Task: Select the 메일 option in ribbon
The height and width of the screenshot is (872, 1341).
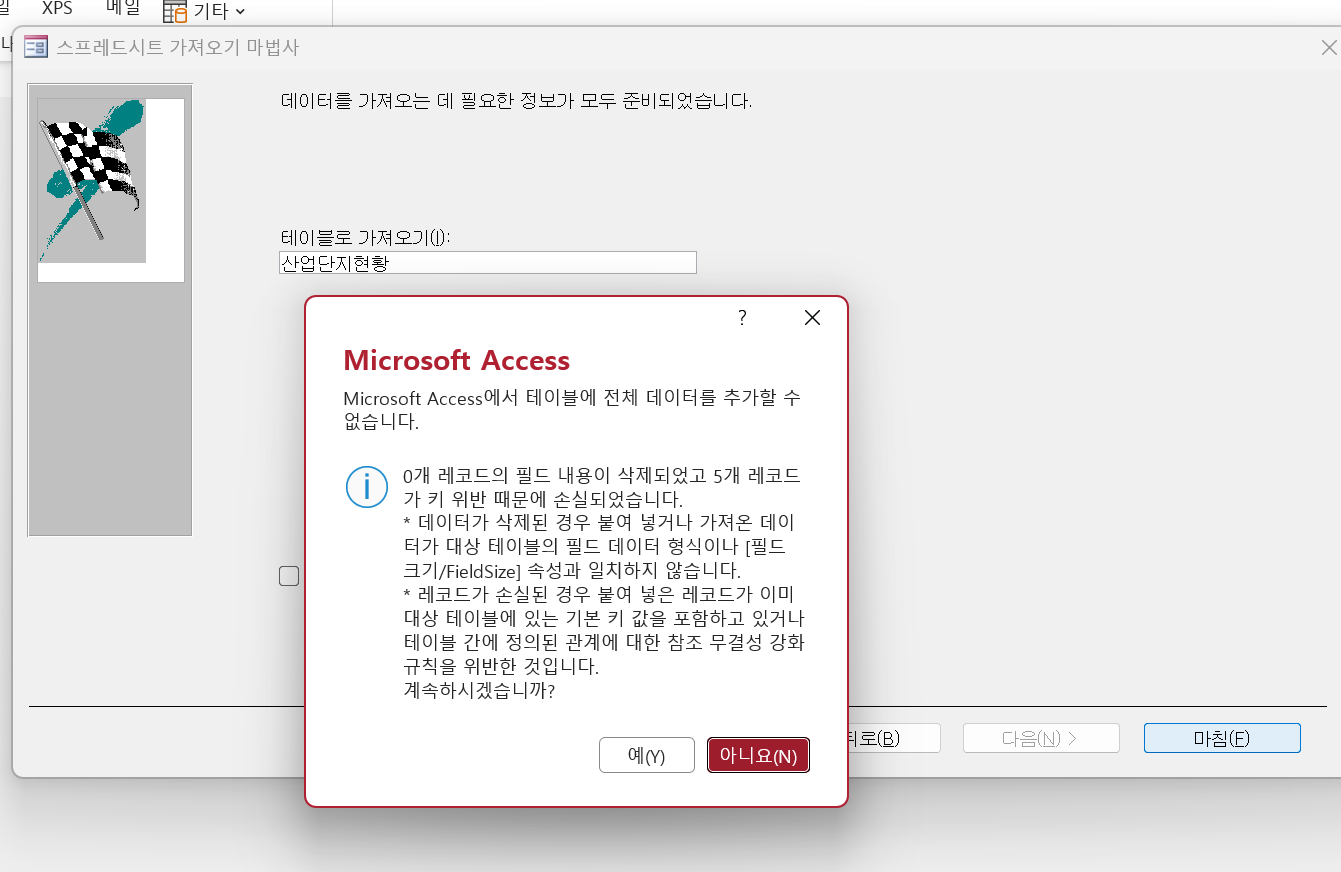Action: [123, 8]
